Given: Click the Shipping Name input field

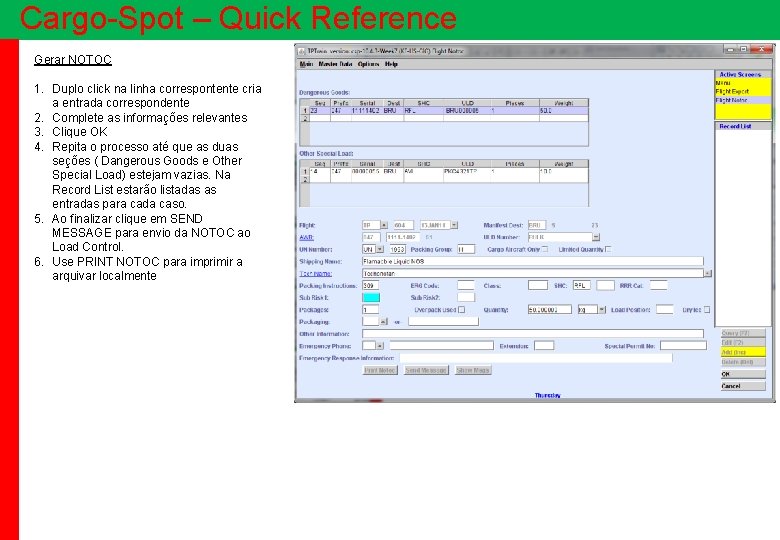Looking at the screenshot, I should (x=533, y=261).
